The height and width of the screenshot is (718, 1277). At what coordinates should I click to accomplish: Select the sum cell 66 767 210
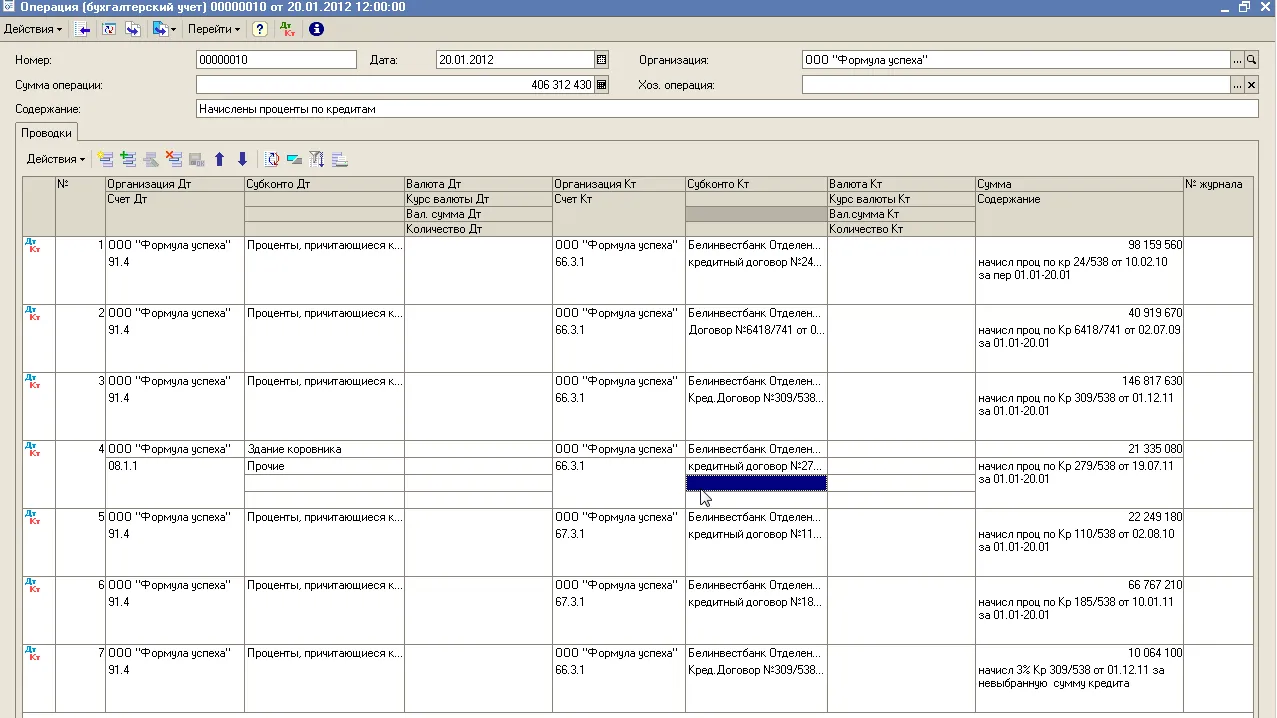pos(1080,585)
